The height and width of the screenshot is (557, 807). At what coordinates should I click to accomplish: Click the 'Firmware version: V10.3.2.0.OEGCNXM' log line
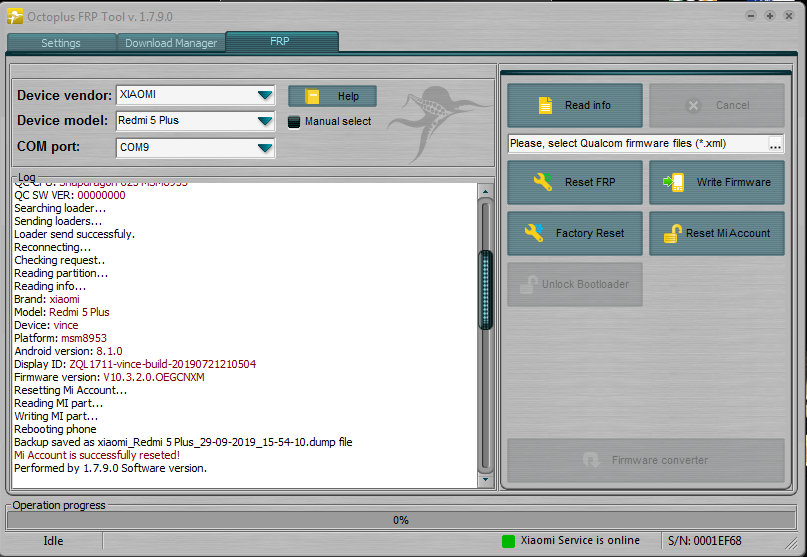point(109,377)
